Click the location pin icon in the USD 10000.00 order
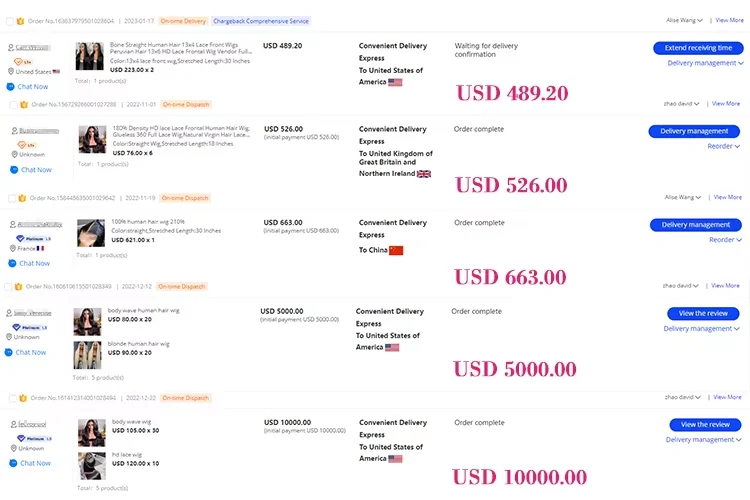The image size is (750, 500). point(10,449)
